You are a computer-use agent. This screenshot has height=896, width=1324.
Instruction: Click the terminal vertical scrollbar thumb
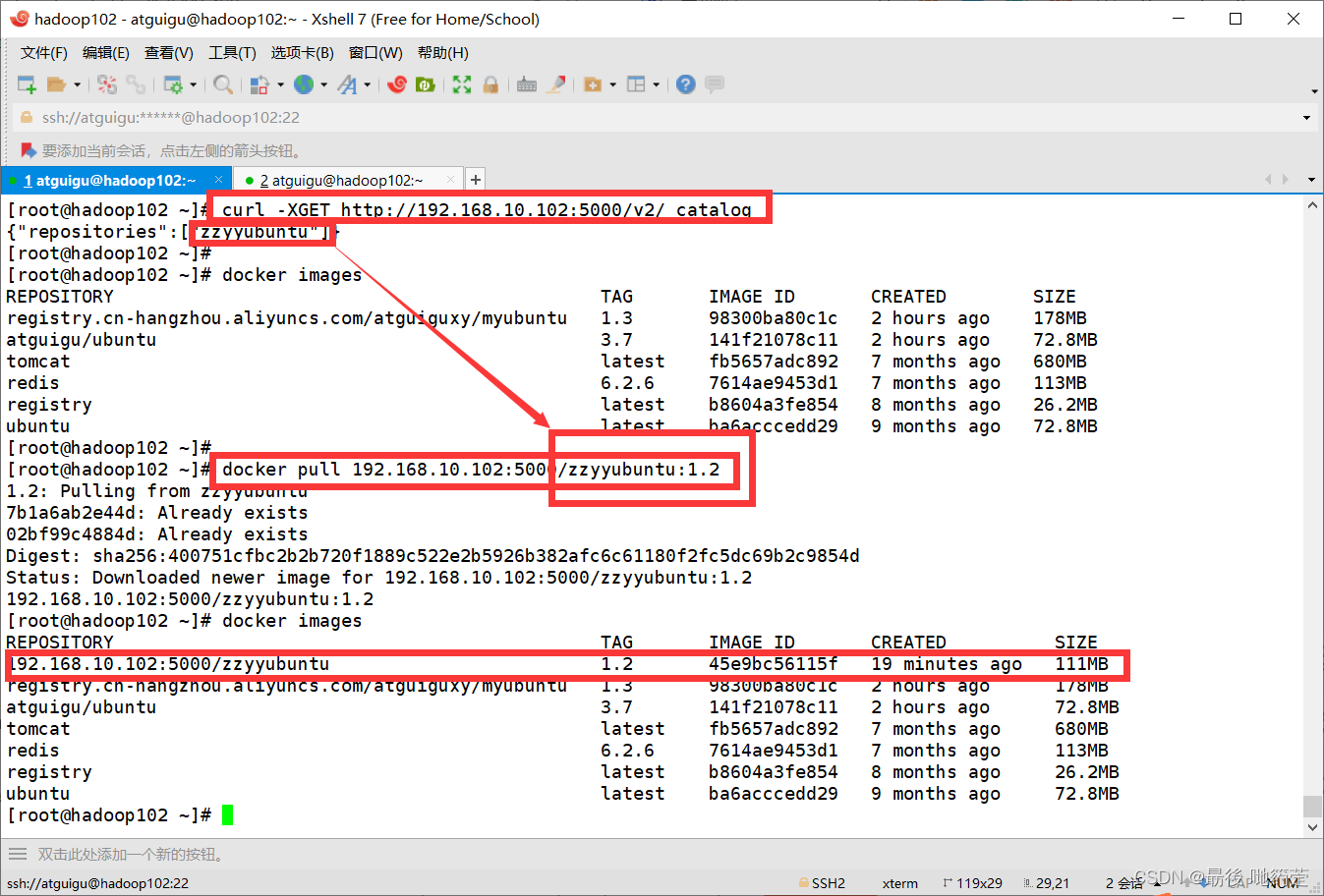coord(1312,806)
